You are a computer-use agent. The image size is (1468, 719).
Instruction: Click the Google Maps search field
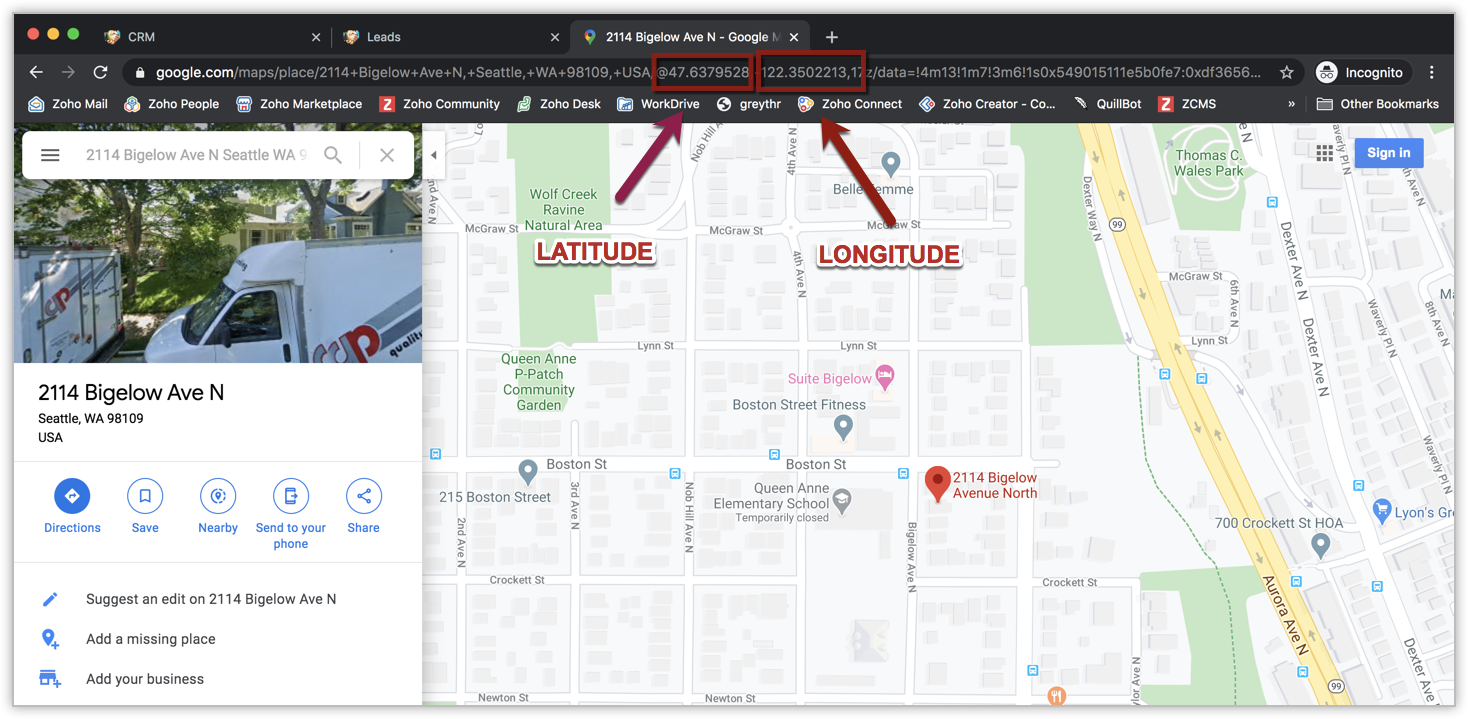coord(195,155)
